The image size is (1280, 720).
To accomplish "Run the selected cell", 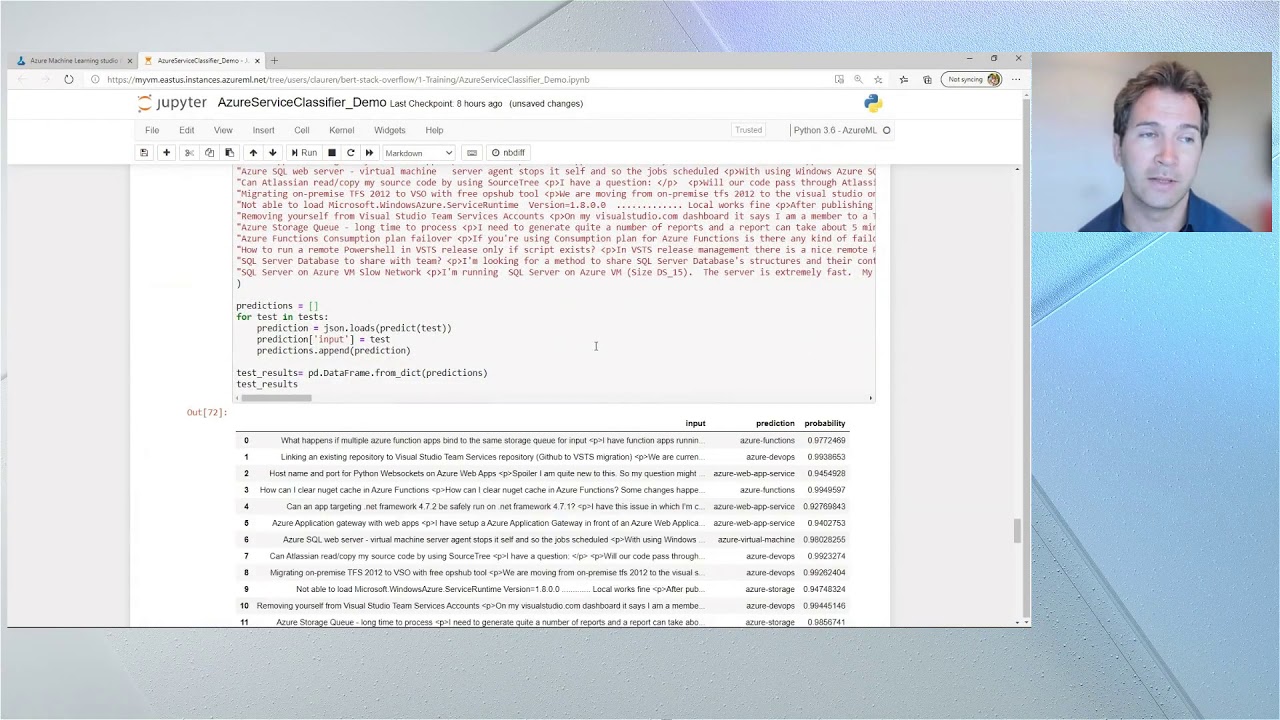I will click(x=303, y=153).
